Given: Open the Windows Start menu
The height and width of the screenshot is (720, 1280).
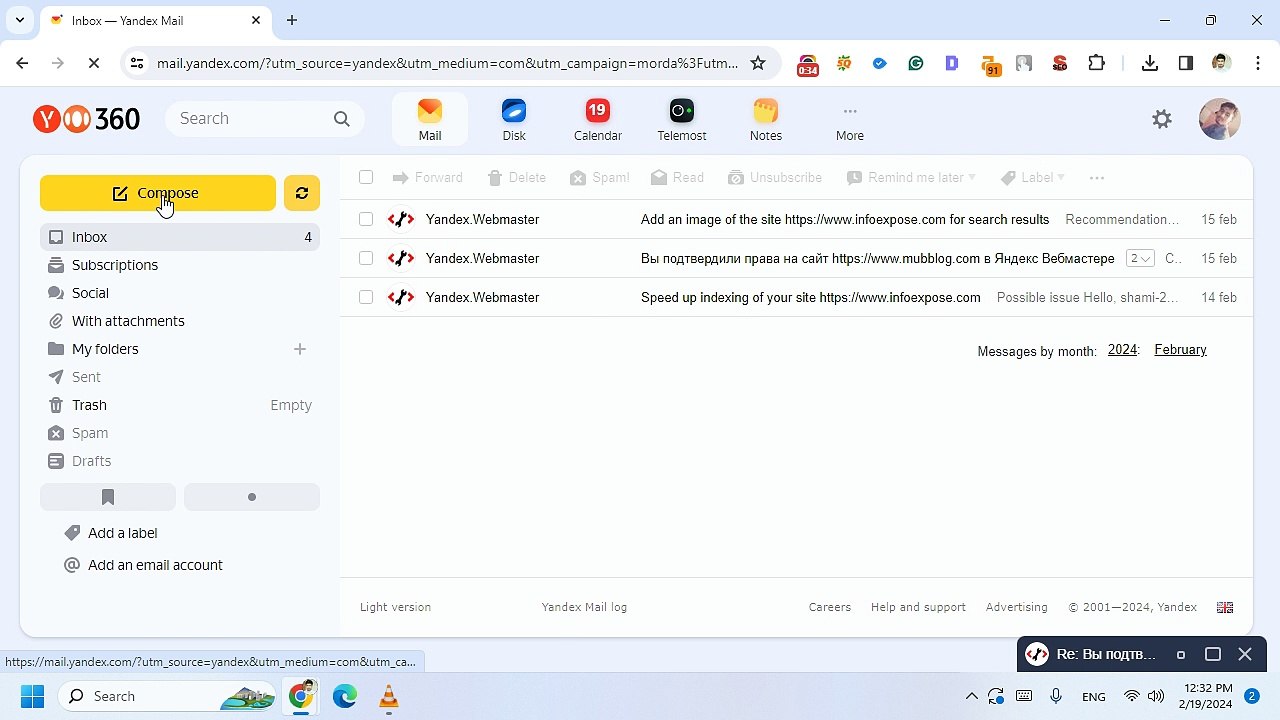Looking at the screenshot, I should click(x=32, y=696).
